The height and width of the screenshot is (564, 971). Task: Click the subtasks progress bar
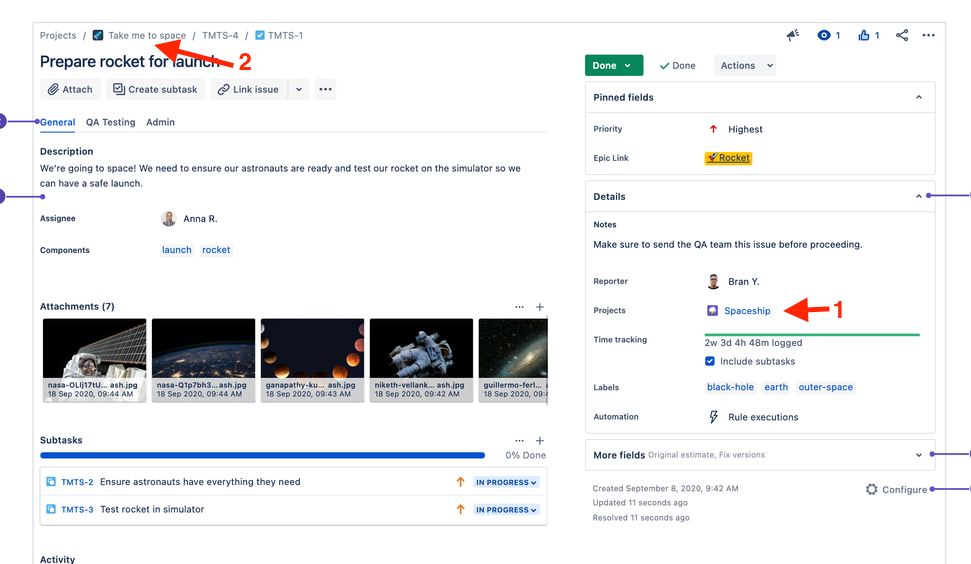[x=263, y=455]
